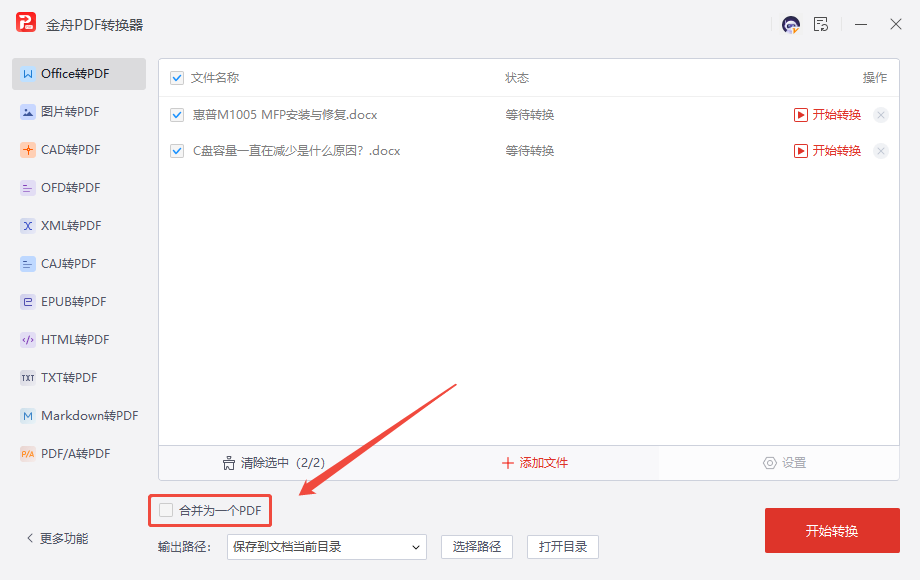Click 添加文件 button

(535, 463)
